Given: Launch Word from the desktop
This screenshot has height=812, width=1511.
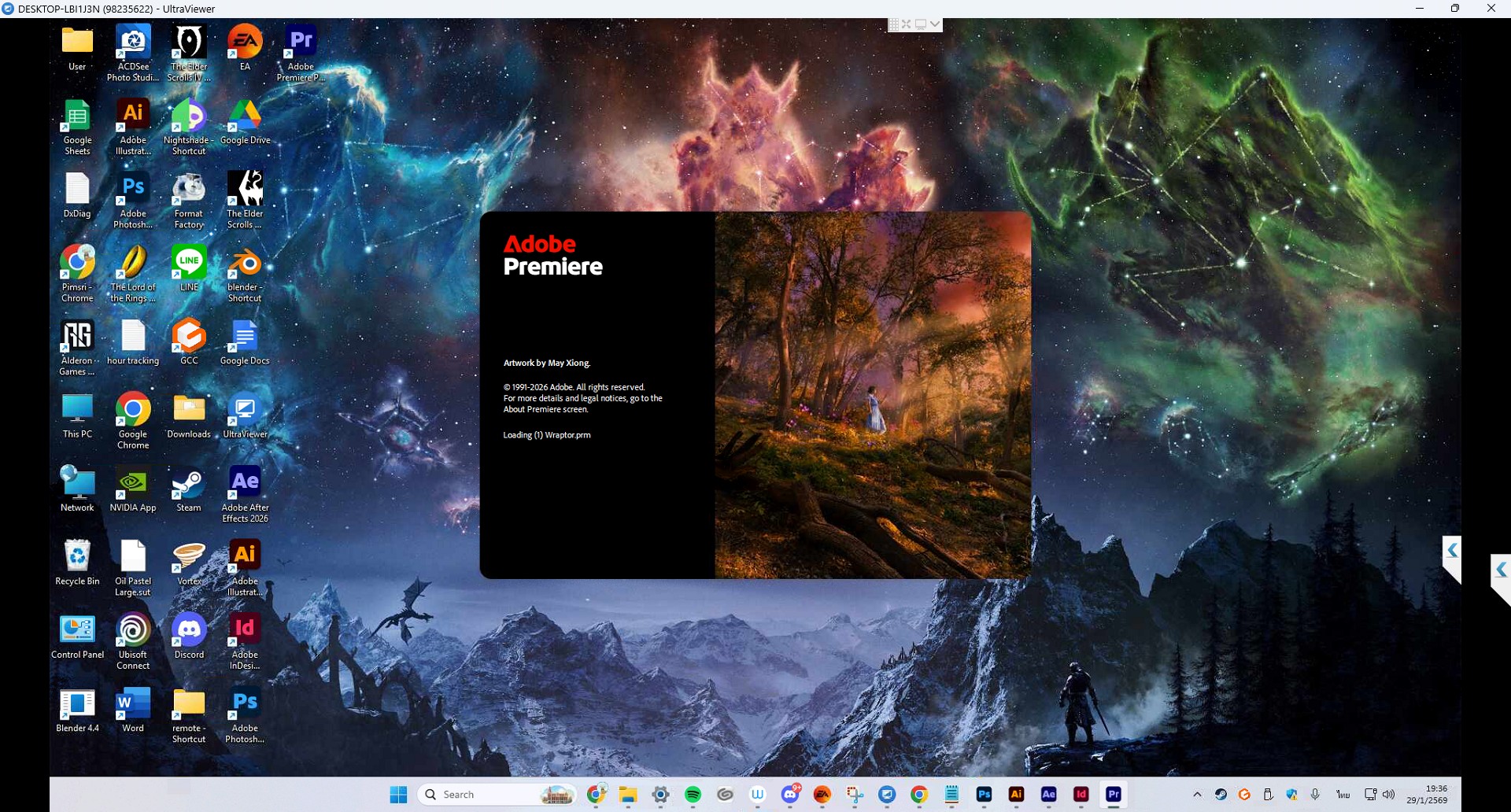Looking at the screenshot, I should point(133,710).
